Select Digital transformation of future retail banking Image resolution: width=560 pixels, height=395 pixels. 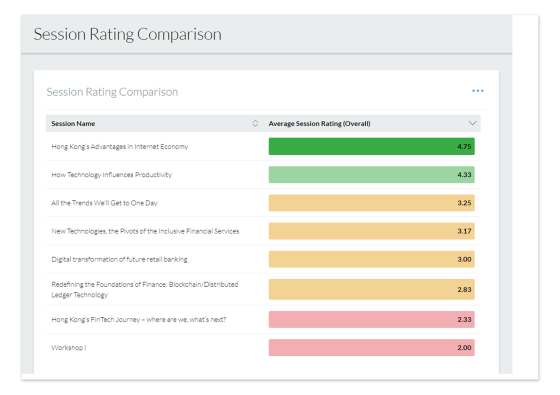pos(119,259)
